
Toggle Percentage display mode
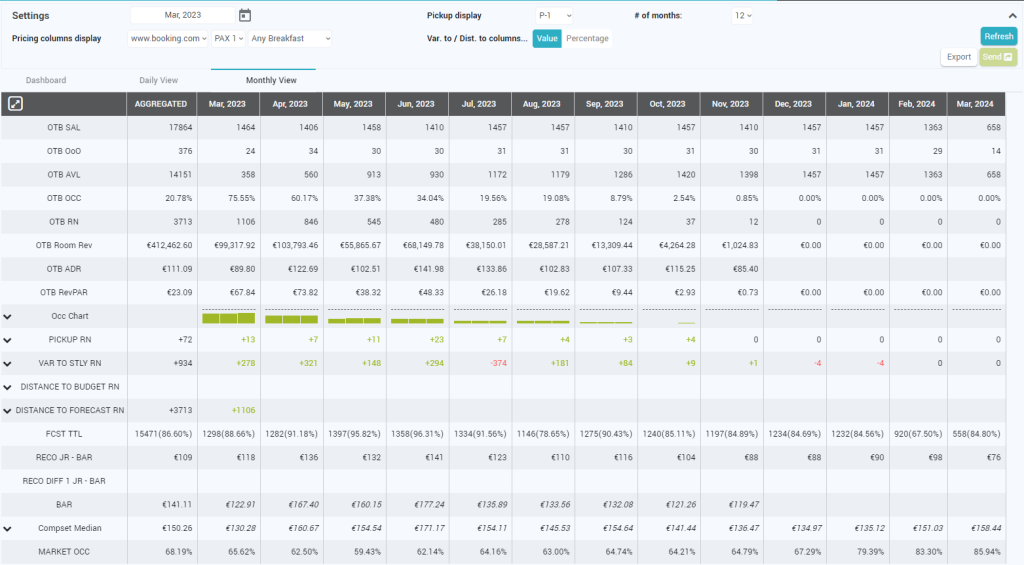587,39
